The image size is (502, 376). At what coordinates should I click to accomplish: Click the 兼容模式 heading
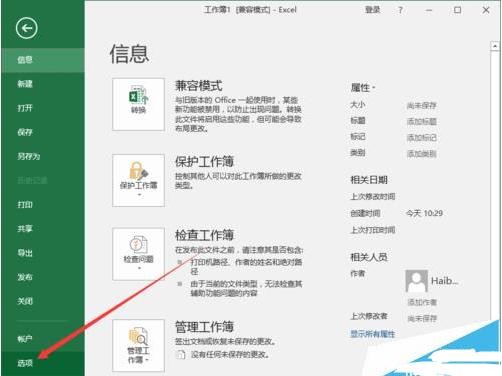point(199,86)
